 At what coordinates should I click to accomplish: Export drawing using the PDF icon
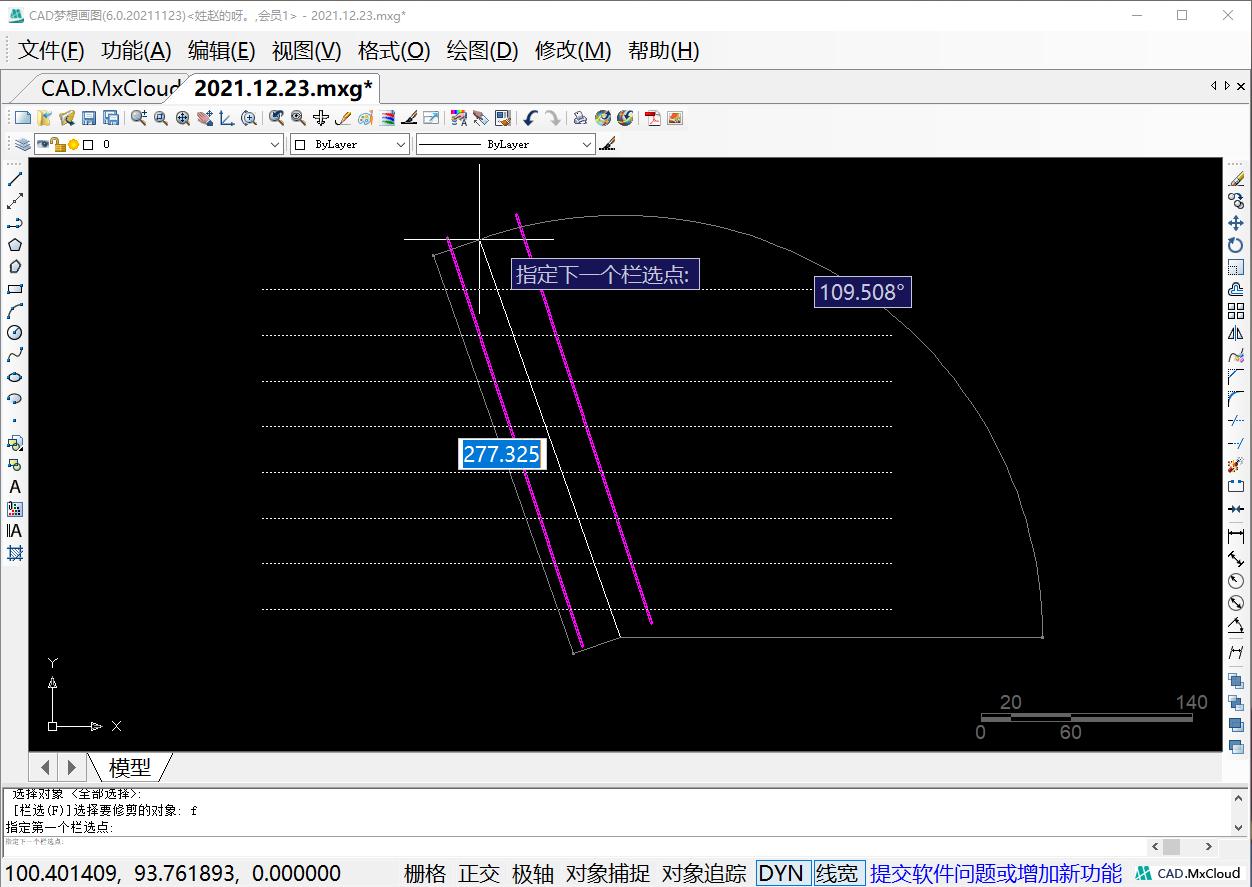pyautogui.click(x=653, y=118)
